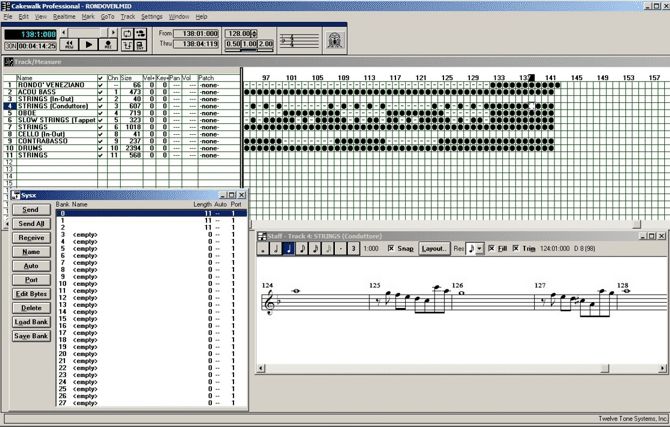This screenshot has width=670, height=427.
Task: Click the punch-in icon below loop button
Action: 127,45
